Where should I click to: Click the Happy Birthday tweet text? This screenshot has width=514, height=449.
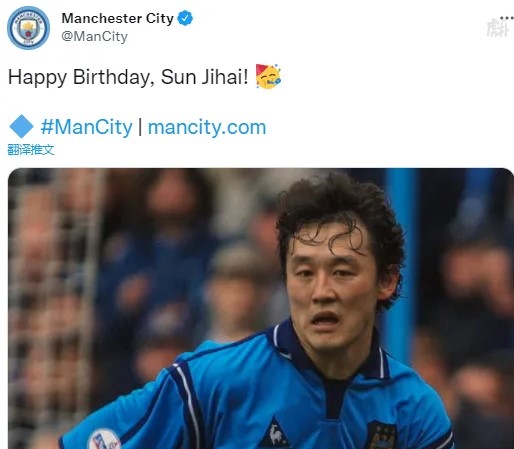point(128,77)
